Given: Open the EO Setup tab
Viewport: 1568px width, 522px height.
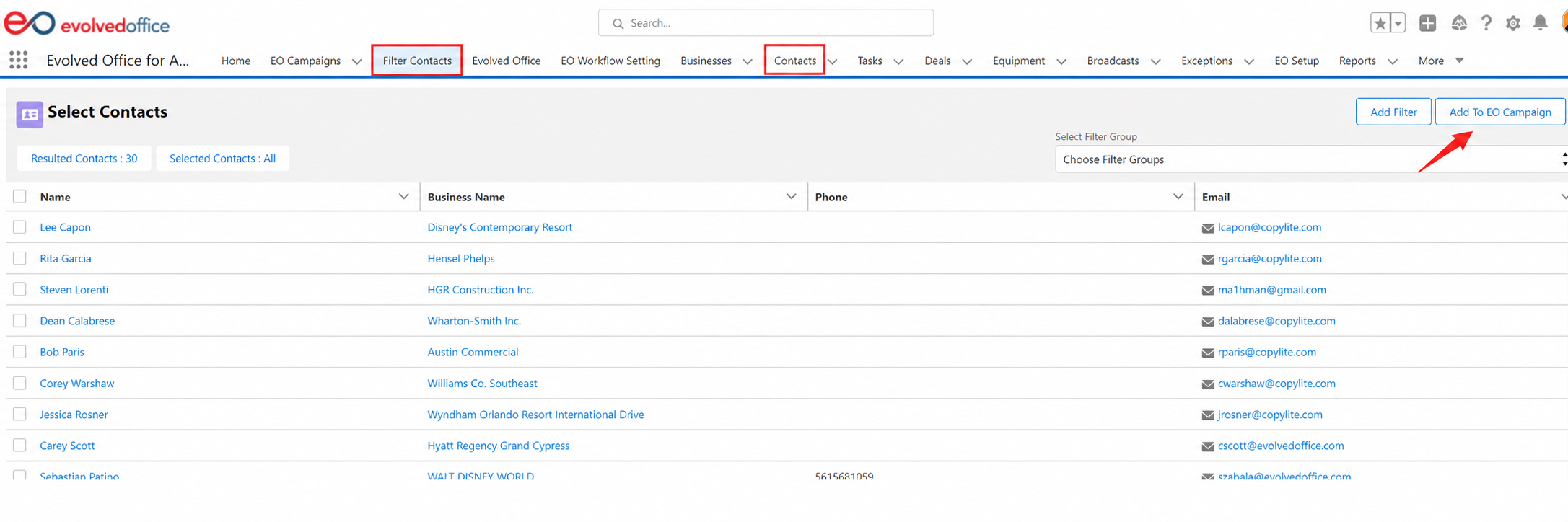Looking at the screenshot, I should coord(1297,61).
